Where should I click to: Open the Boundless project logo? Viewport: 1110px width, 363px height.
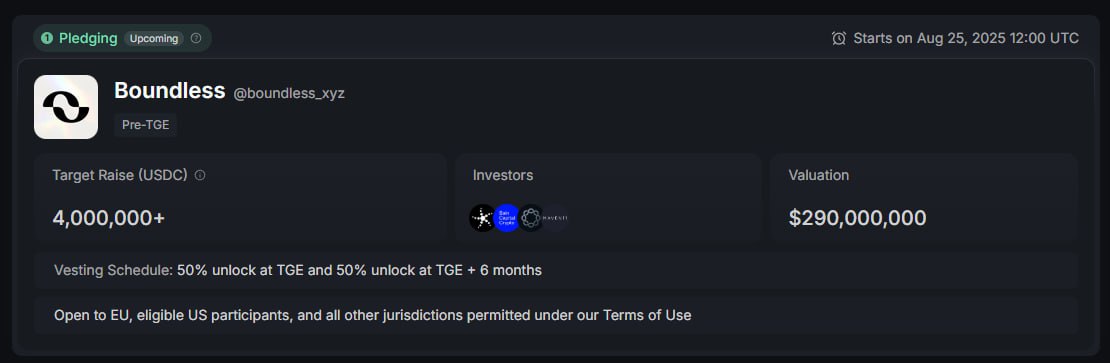[x=66, y=107]
